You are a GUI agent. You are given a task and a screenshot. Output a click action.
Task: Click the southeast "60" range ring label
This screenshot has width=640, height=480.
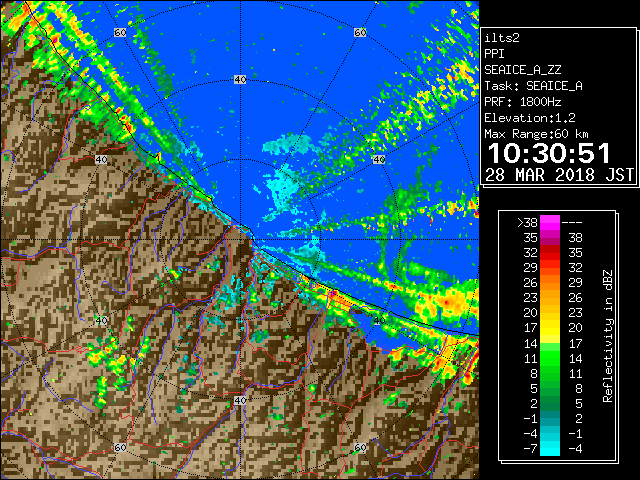click(360, 447)
